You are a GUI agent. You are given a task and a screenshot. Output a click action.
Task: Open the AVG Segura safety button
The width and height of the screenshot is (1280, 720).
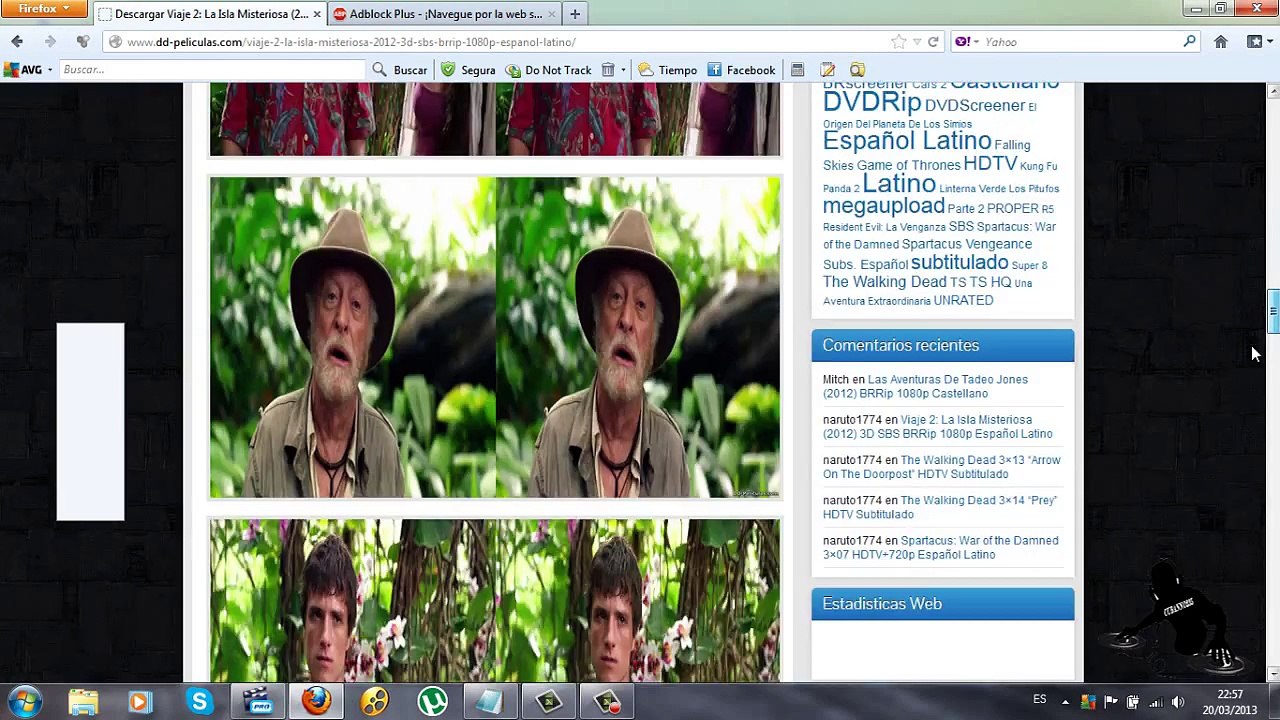click(x=468, y=70)
